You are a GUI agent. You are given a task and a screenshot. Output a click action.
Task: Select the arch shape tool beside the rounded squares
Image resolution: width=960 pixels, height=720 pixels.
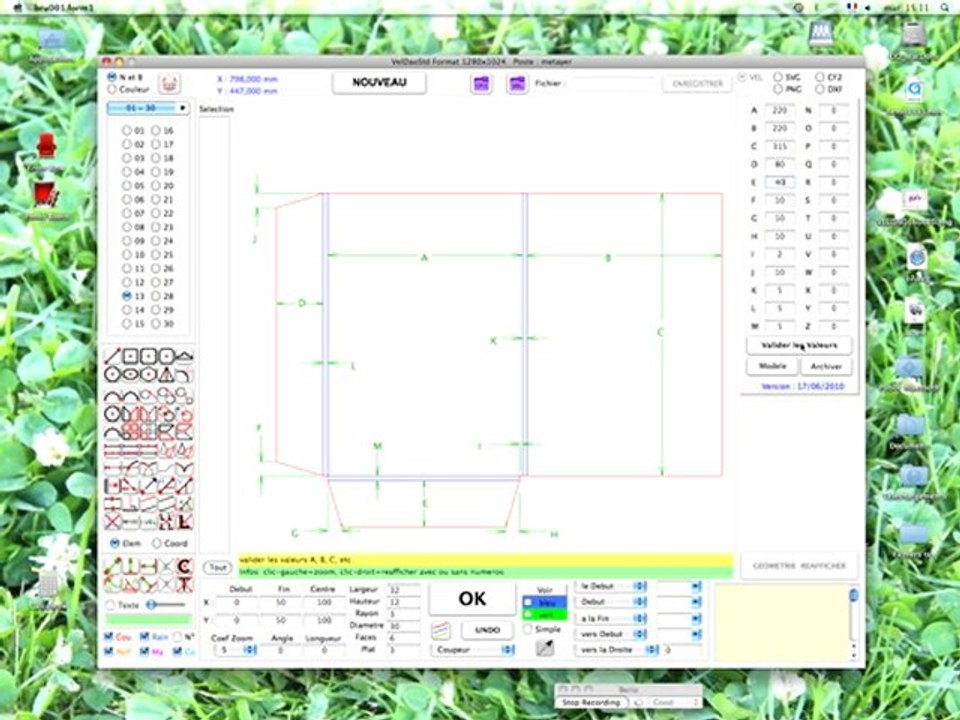[186, 356]
